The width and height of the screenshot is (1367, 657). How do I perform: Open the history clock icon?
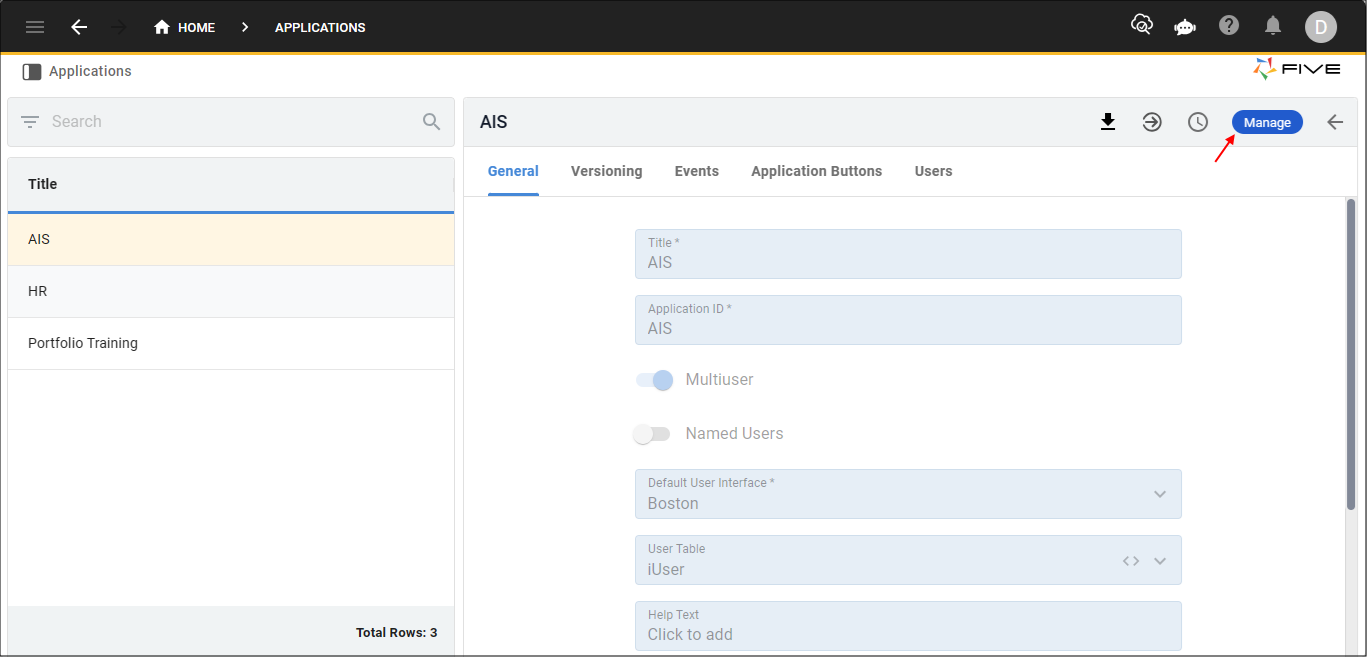pyautogui.click(x=1197, y=122)
